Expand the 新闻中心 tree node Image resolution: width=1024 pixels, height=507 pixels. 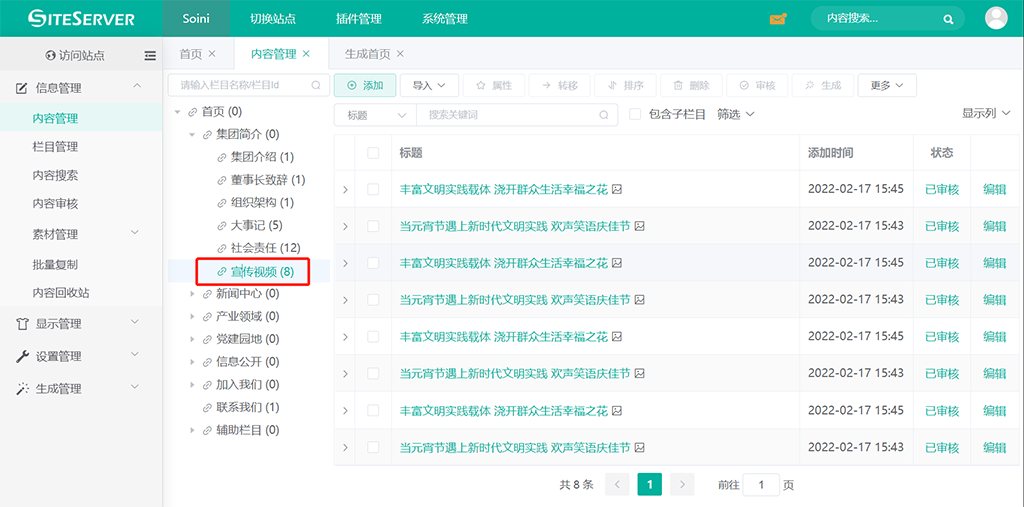pos(193,294)
